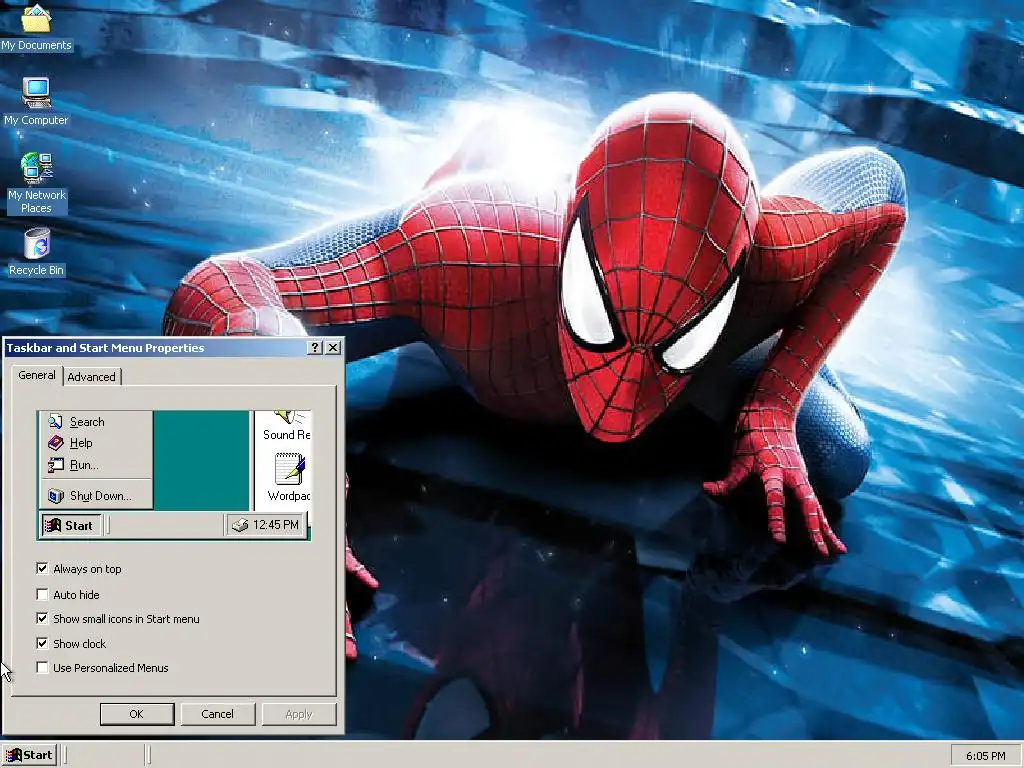The image size is (1024, 768).
Task: Switch to the Advanced tab
Action: (x=91, y=377)
